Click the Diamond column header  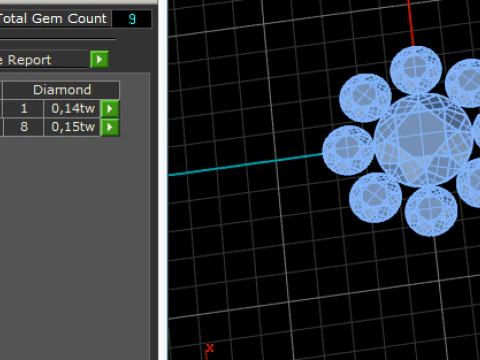coord(62,90)
